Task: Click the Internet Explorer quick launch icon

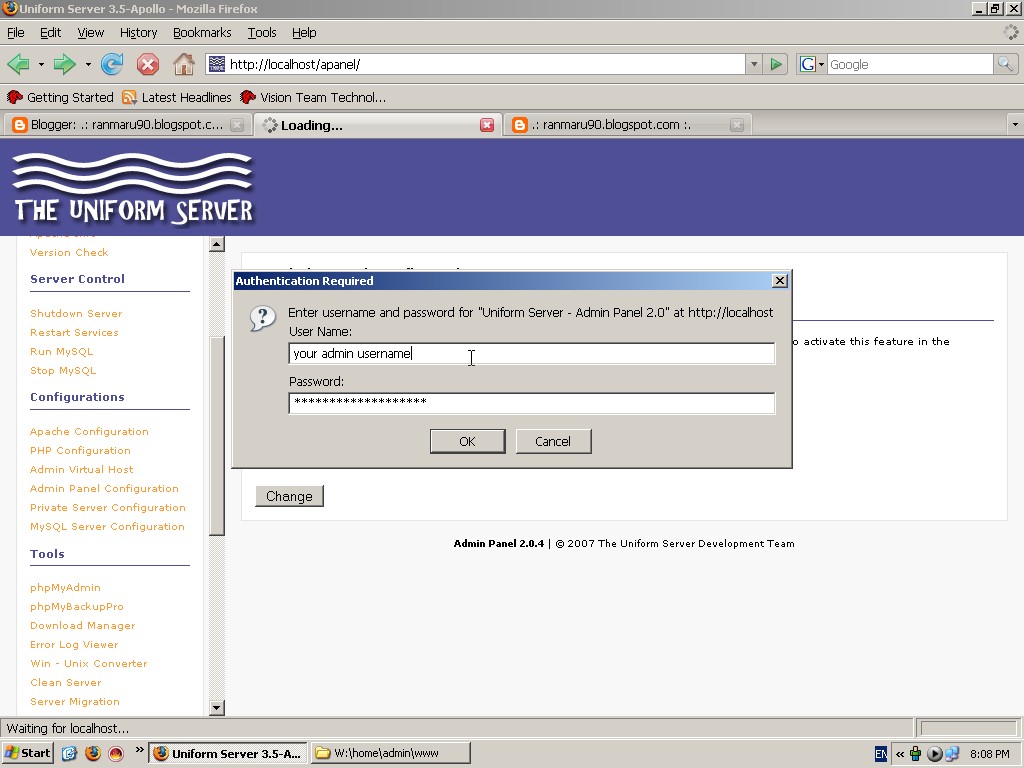Action: (70, 753)
